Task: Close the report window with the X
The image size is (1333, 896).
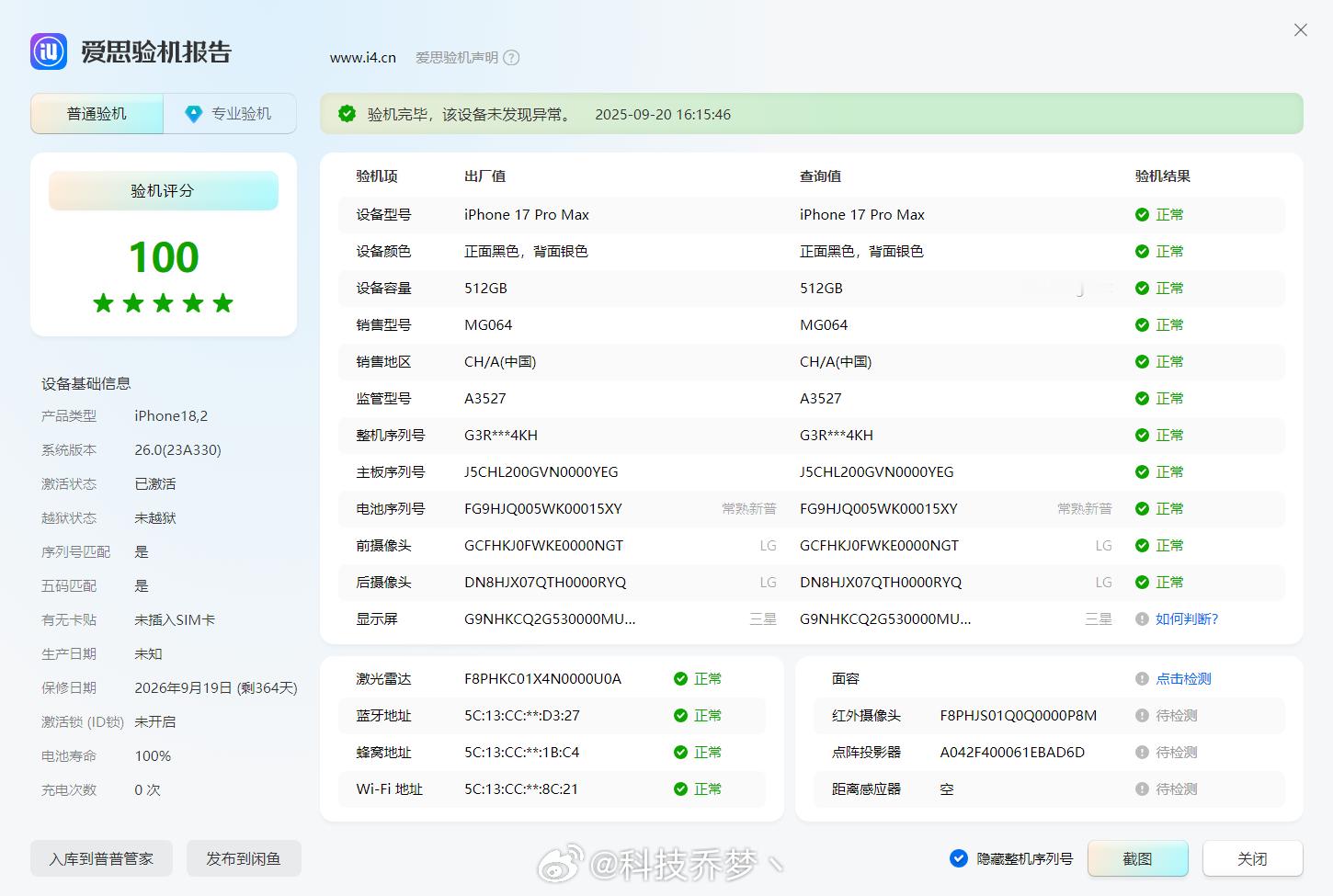Action: click(1300, 30)
